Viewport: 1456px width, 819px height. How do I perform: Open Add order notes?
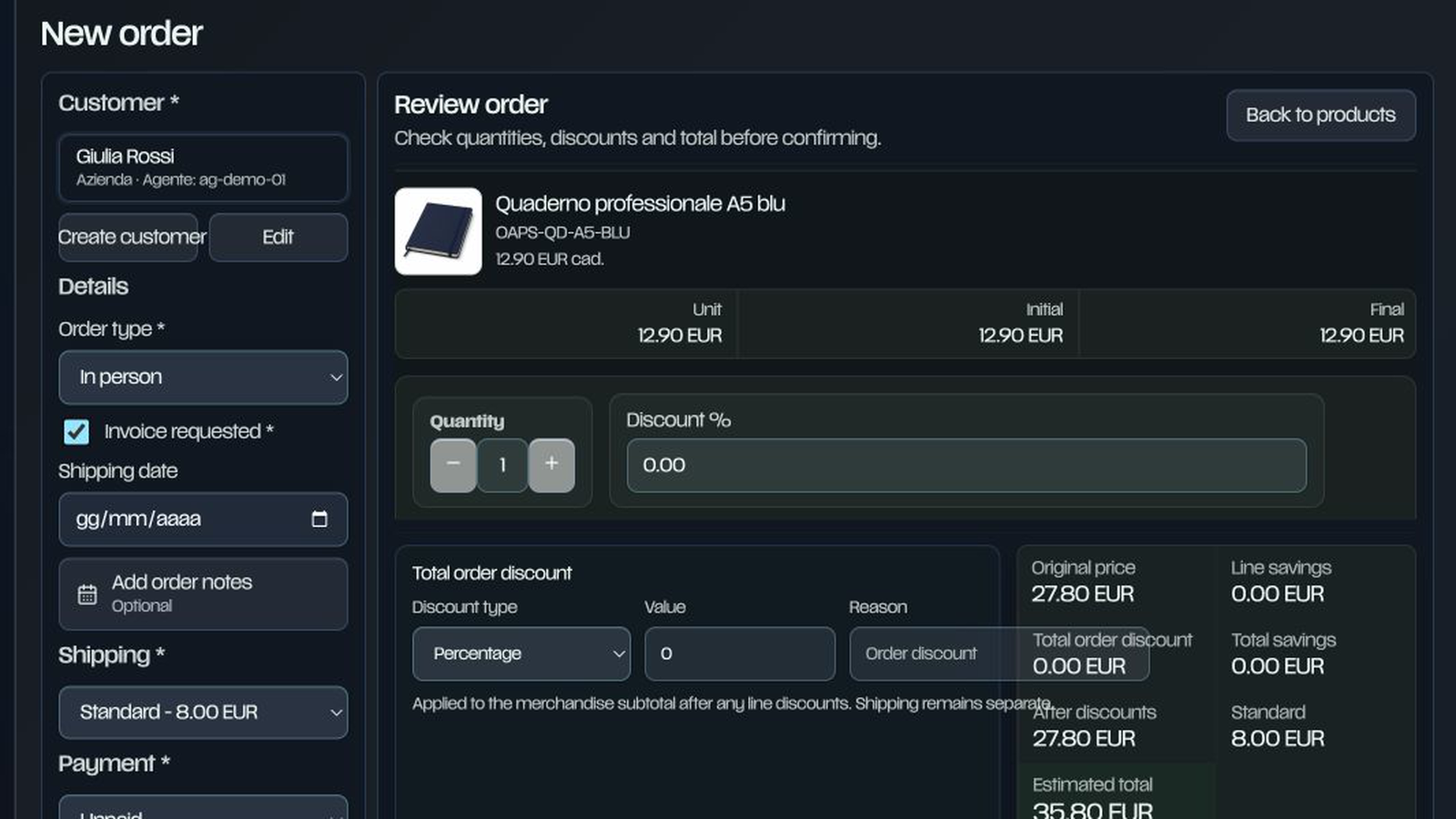pyautogui.click(x=203, y=594)
